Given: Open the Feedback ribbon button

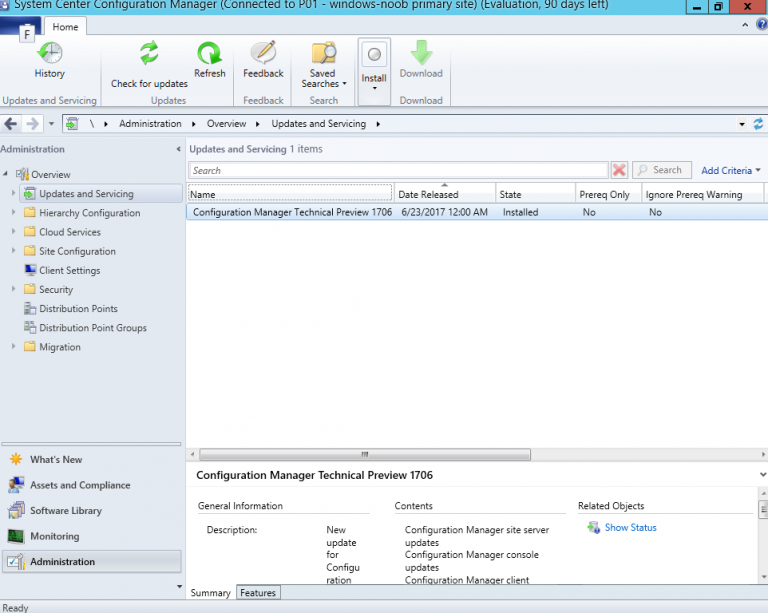Looking at the screenshot, I should click(264, 60).
